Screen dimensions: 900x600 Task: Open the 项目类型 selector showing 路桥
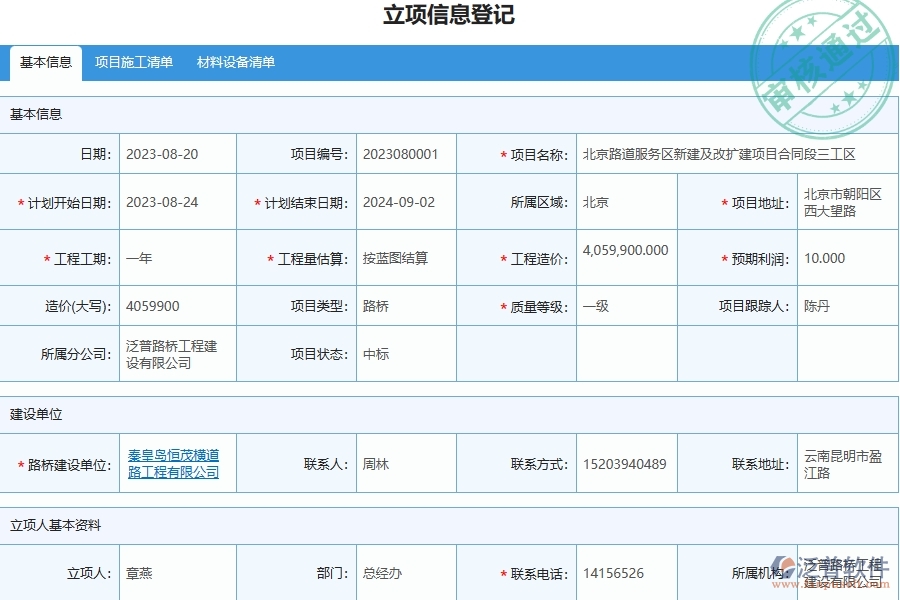pyautogui.click(x=404, y=305)
